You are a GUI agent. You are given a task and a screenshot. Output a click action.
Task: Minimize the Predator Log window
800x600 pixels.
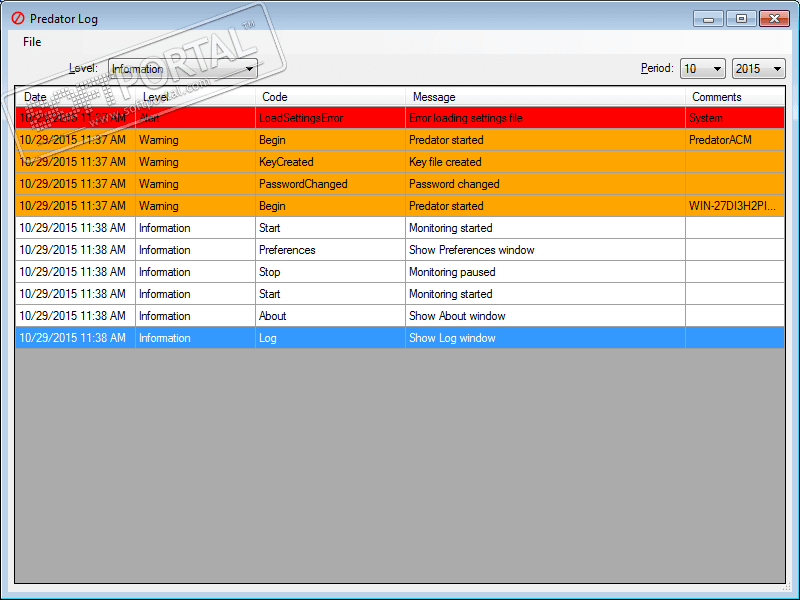point(708,19)
